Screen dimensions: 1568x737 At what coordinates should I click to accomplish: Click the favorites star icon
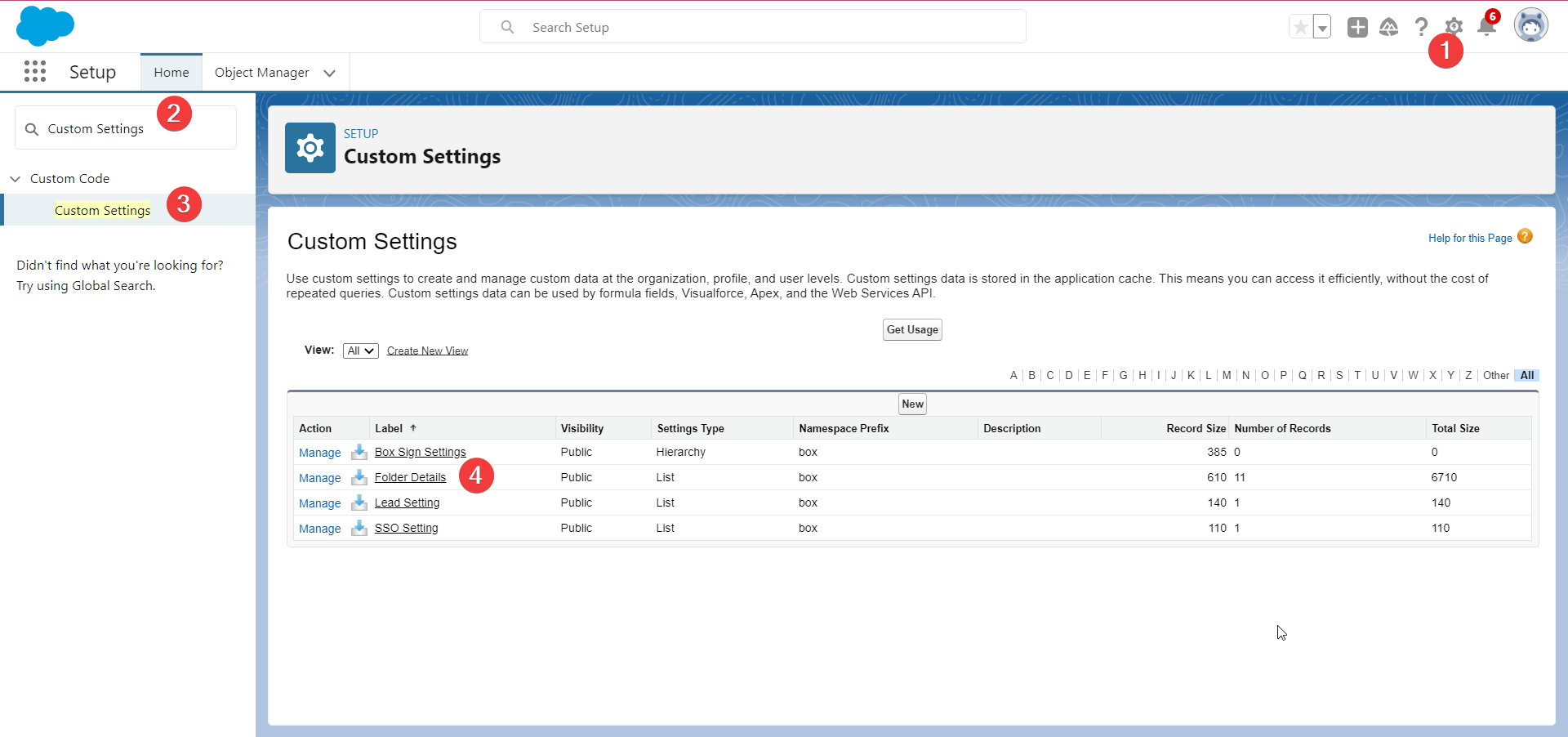(x=1300, y=27)
